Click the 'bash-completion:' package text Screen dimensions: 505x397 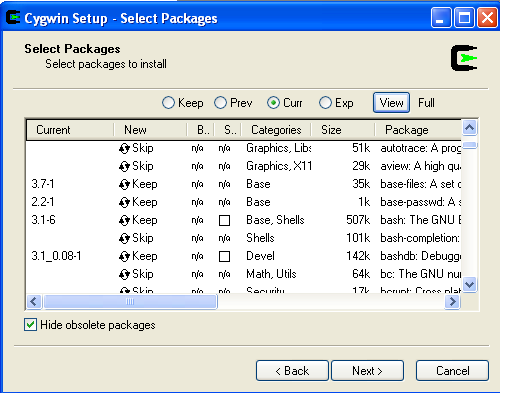coord(420,238)
